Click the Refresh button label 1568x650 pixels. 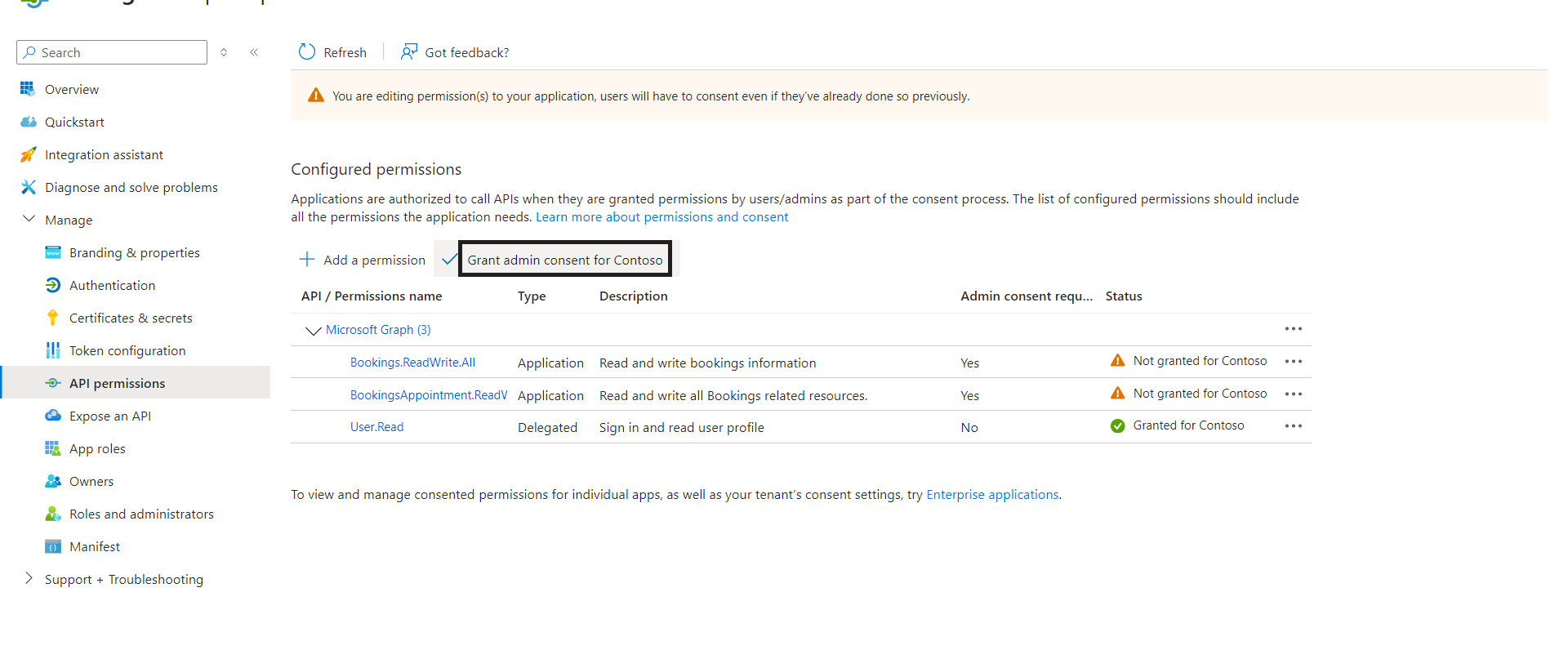coord(345,52)
